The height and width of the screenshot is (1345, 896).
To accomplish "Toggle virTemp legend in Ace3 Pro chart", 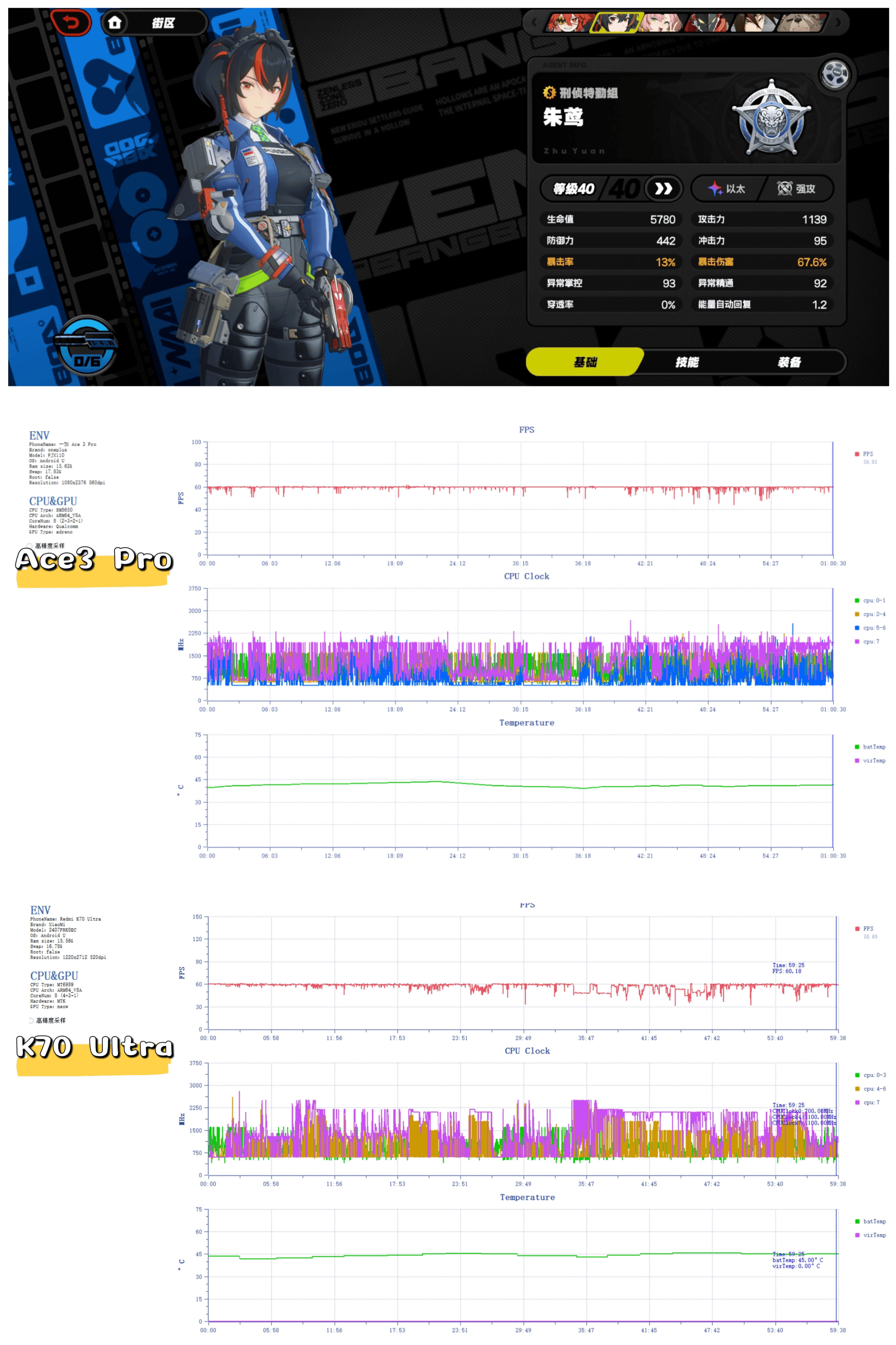I will (x=870, y=760).
